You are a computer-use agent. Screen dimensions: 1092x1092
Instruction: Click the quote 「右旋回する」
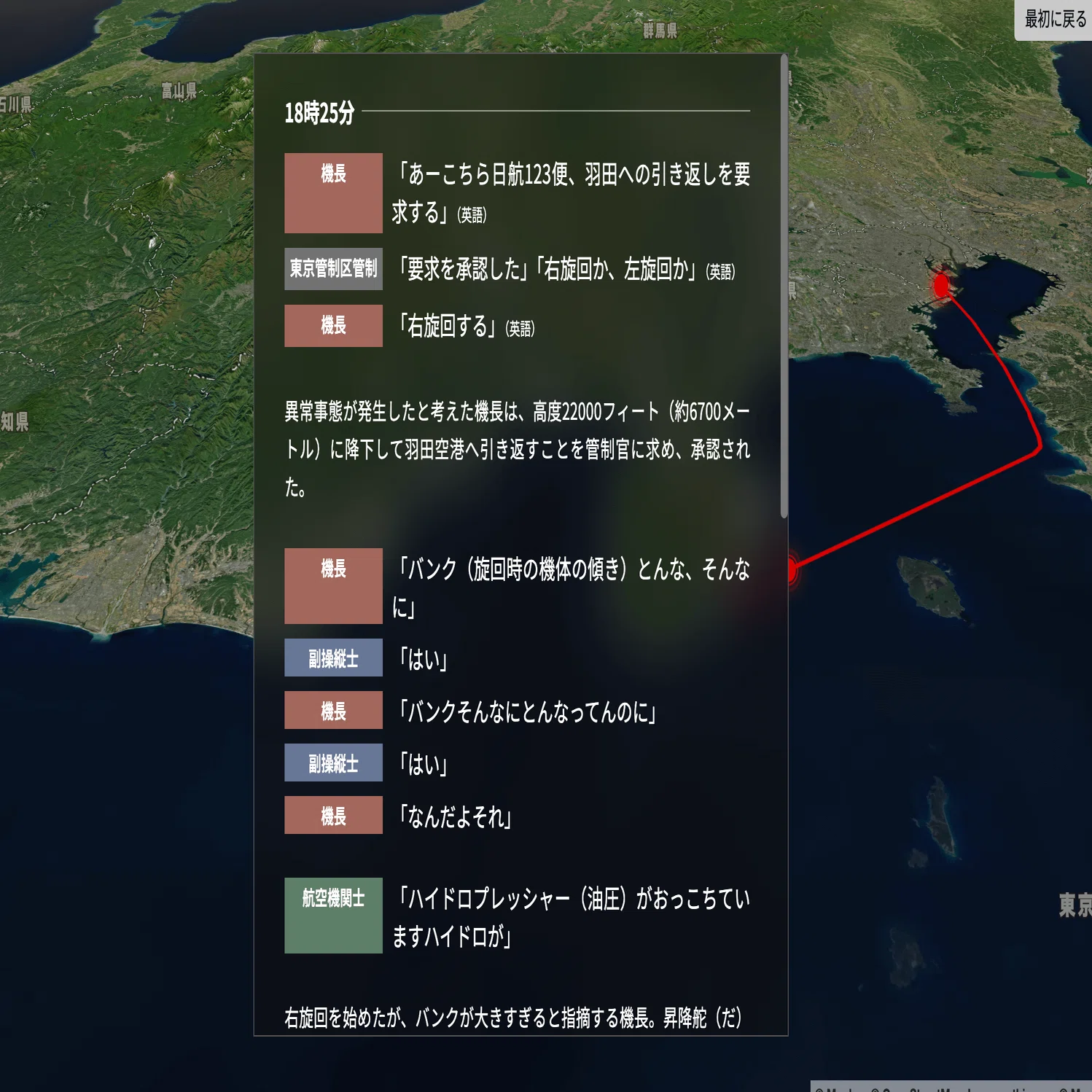(464, 327)
